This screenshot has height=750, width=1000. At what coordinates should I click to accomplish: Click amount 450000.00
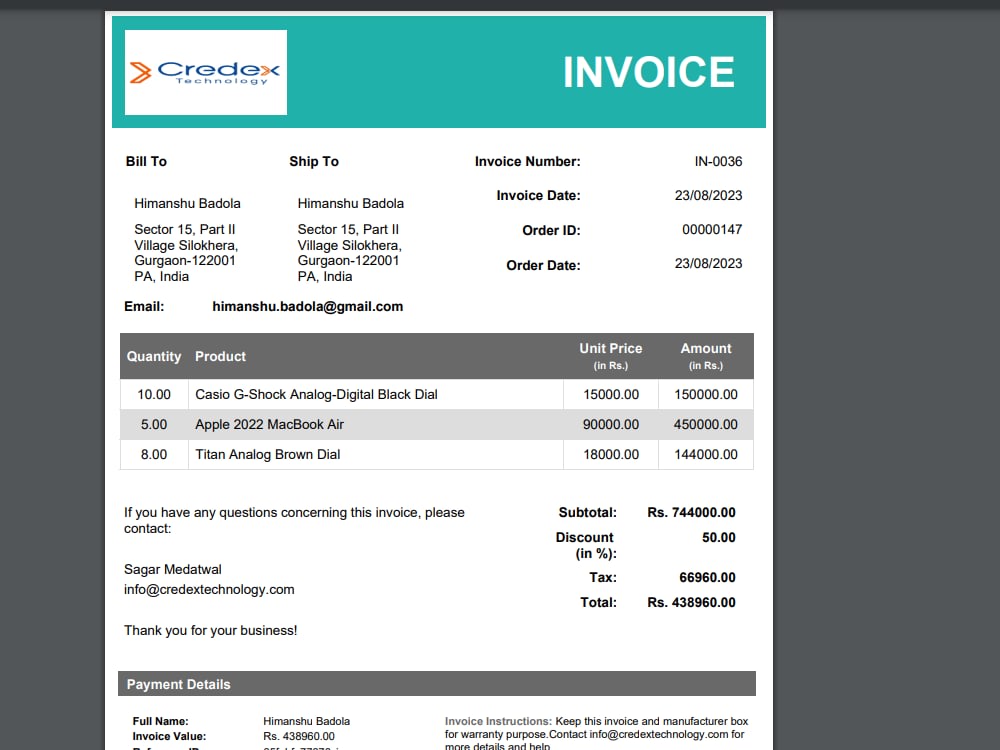coord(705,425)
